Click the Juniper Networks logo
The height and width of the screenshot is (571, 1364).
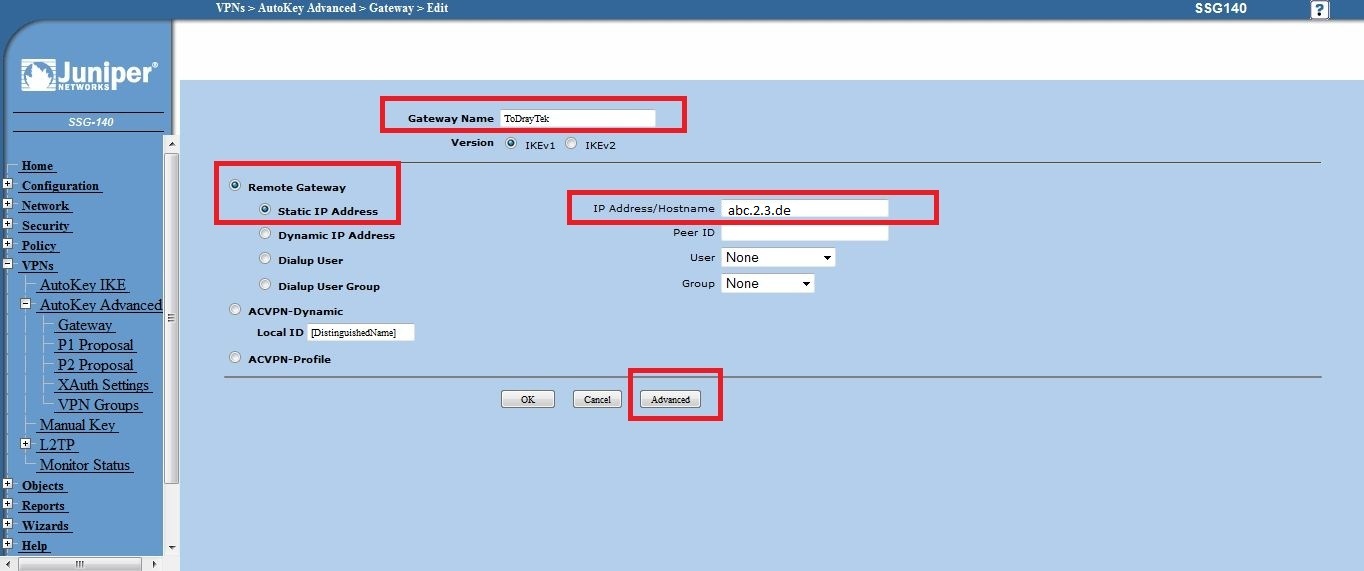tap(89, 77)
